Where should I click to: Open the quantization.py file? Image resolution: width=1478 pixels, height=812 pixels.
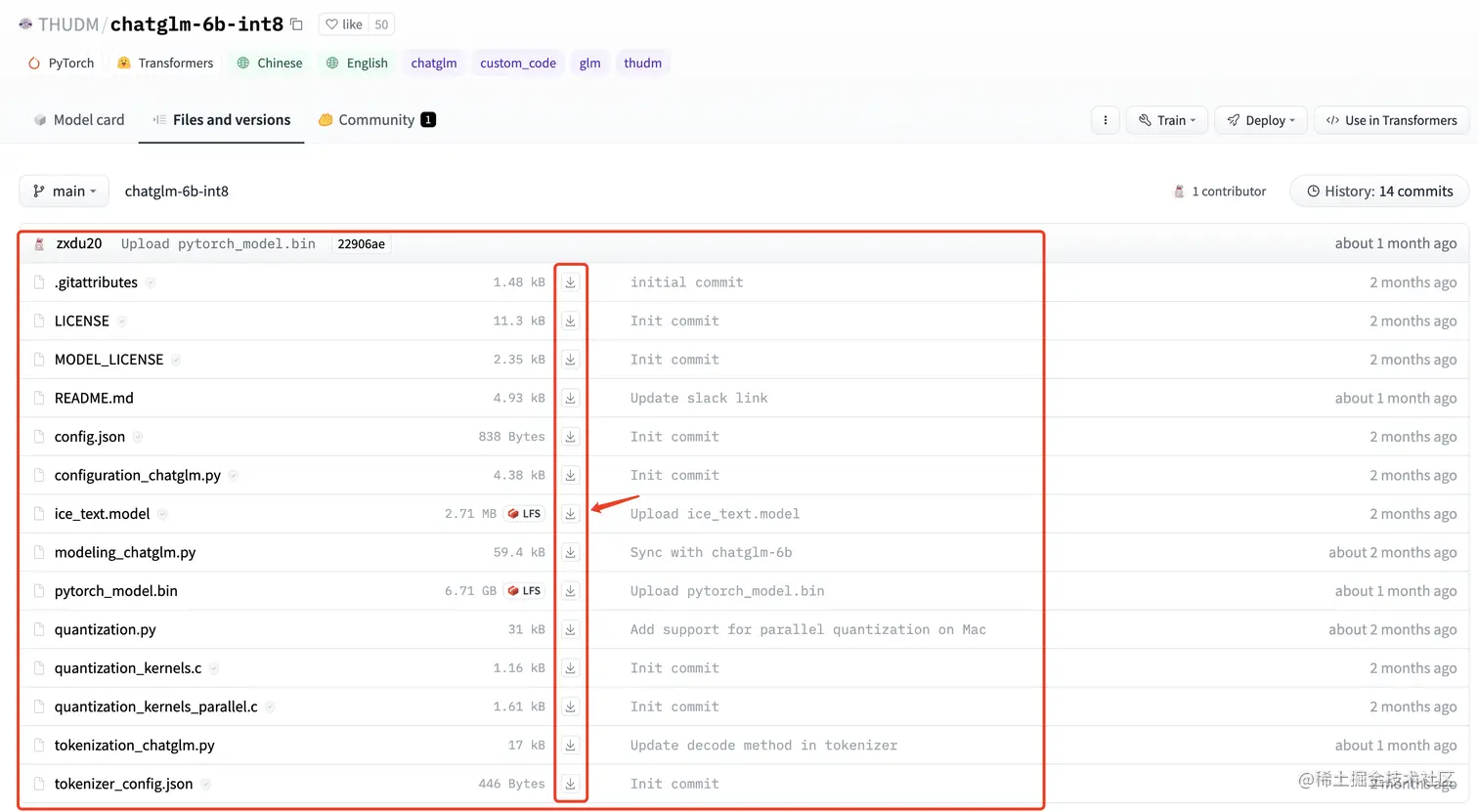(x=106, y=629)
